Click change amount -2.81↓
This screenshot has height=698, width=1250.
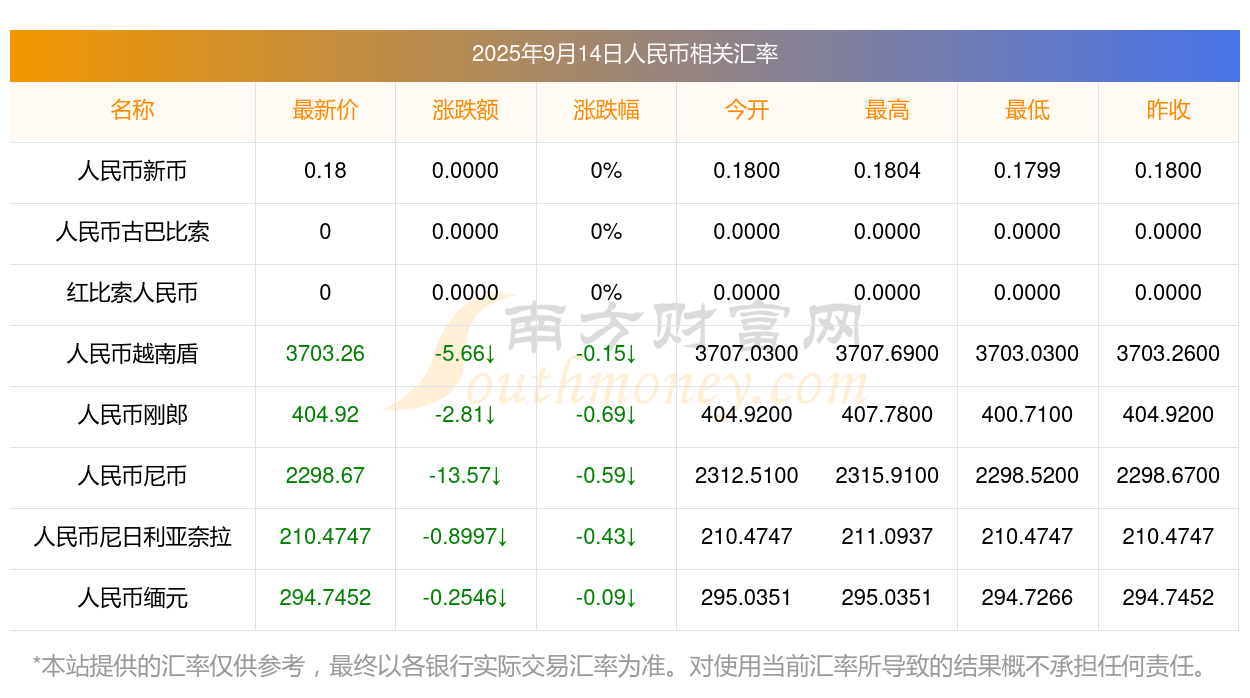[466, 415]
